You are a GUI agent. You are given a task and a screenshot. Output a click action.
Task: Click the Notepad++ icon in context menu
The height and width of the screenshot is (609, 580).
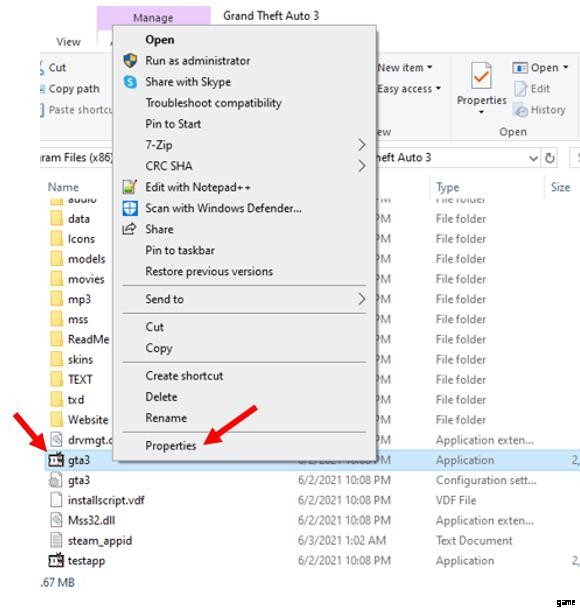[130, 187]
